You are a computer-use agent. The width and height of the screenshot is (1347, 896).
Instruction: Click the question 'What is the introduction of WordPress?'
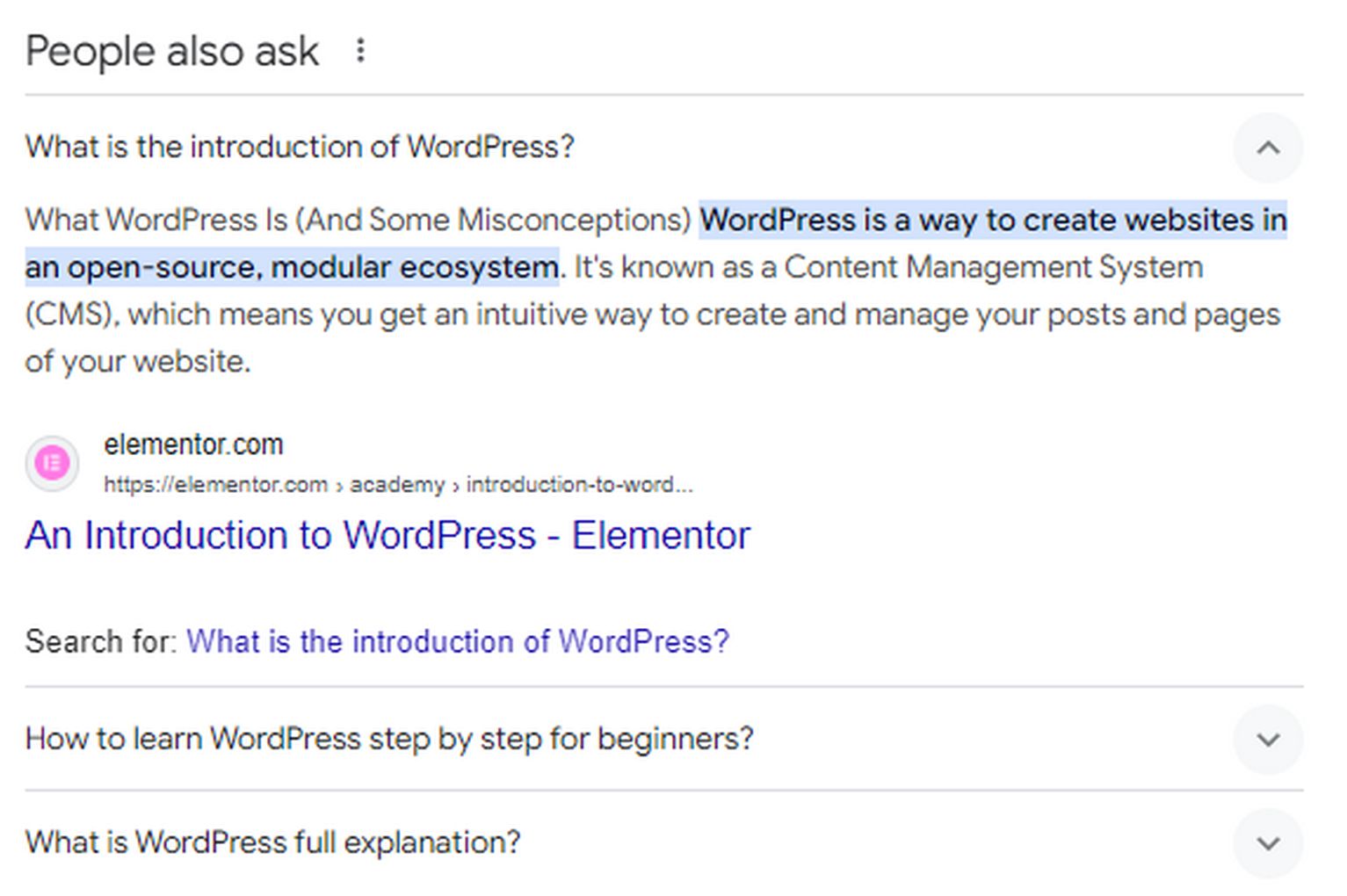300,147
